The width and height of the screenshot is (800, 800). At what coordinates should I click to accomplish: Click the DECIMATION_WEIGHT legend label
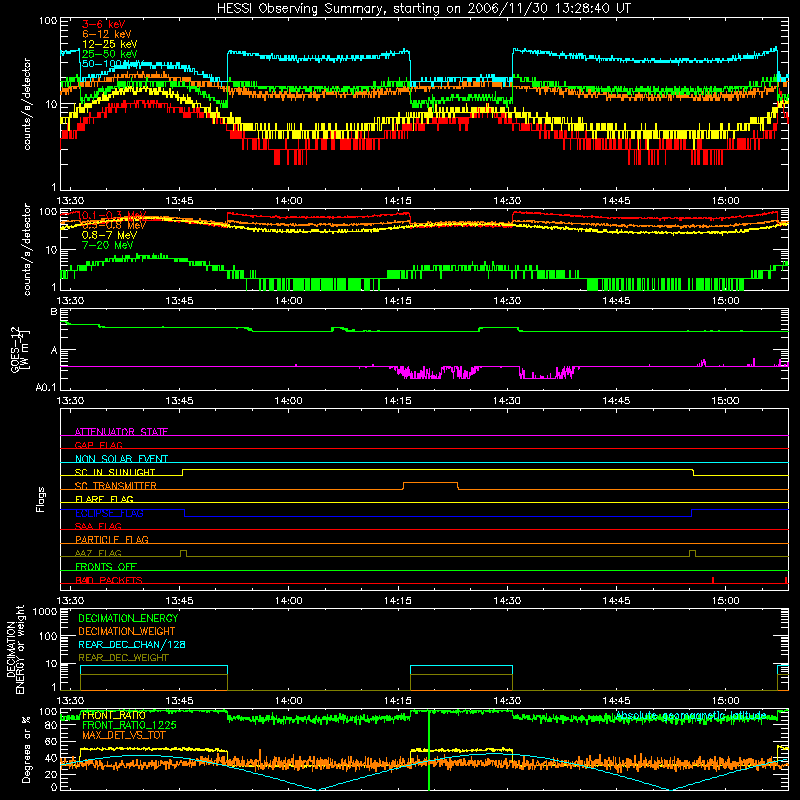(127, 631)
